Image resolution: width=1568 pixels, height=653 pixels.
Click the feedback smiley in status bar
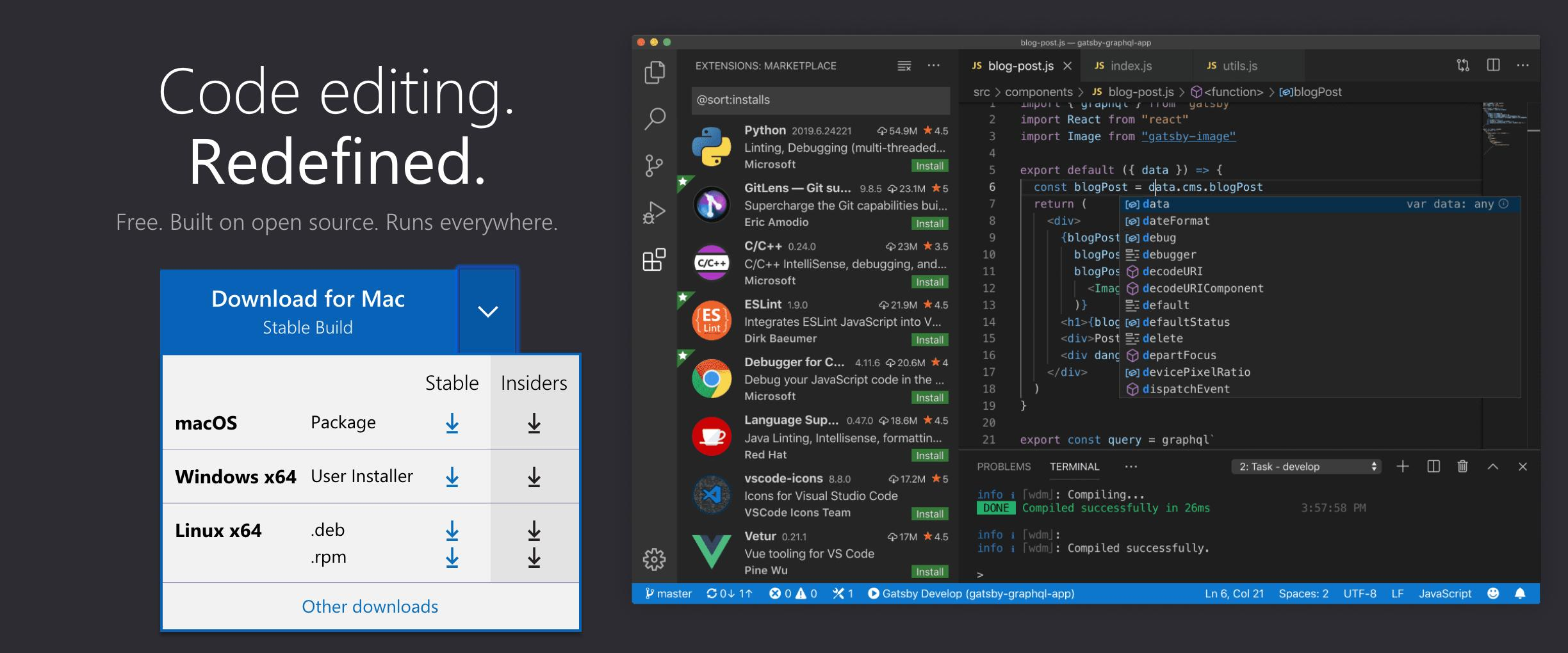pyautogui.click(x=1493, y=593)
